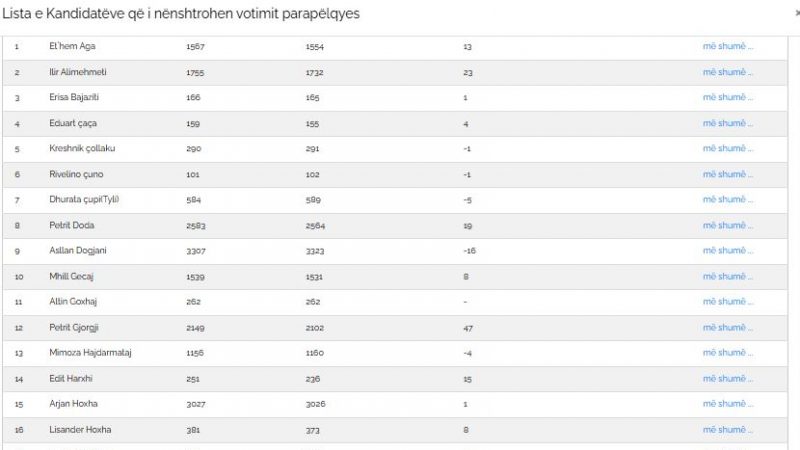
Task: Open 'më shumë' link for Arjan Hoxha
Action: click(x=728, y=404)
